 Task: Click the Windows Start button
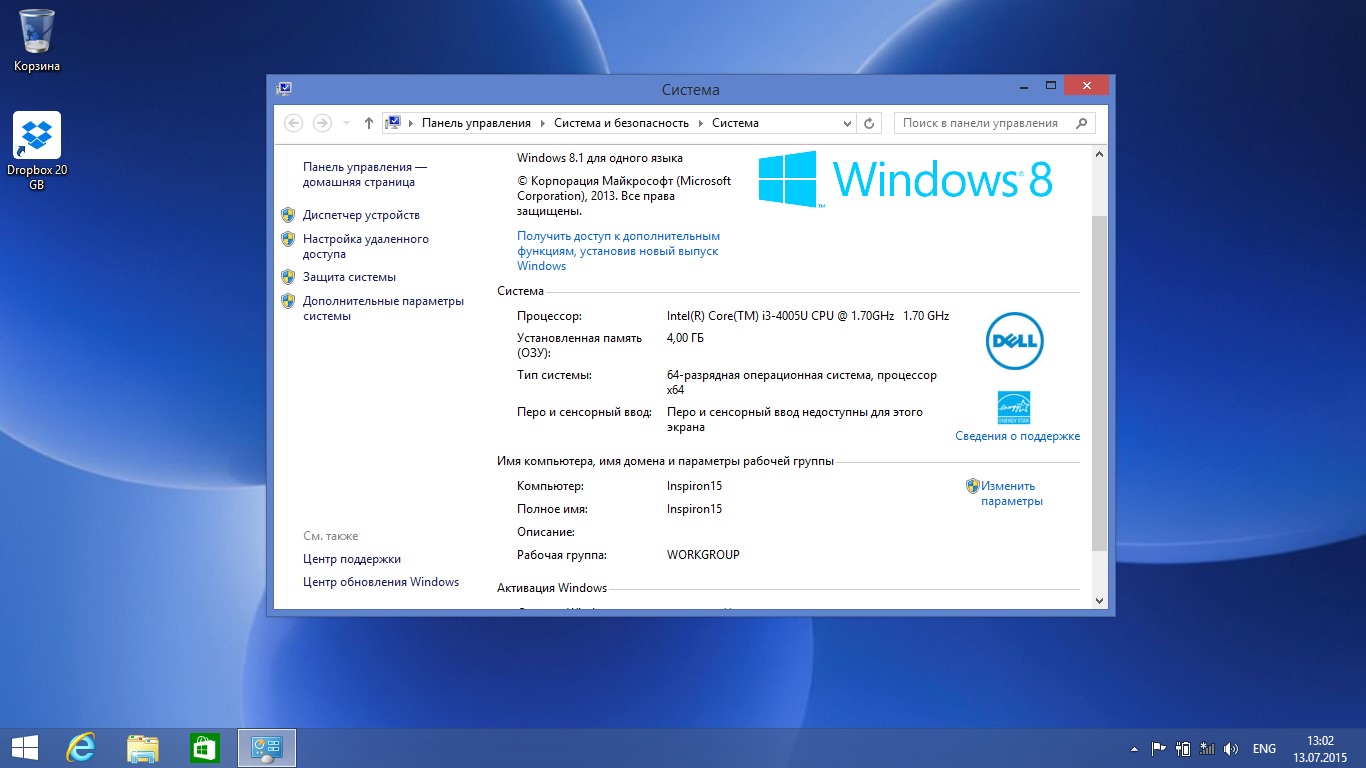25,748
